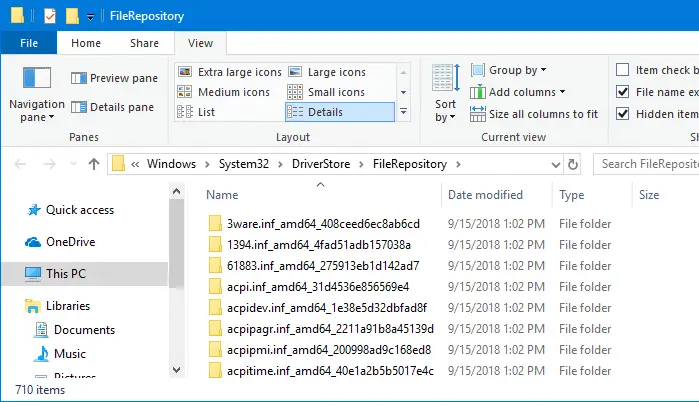Switch to List layout
Screen dimensions: 699x402
tap(196, 112)
